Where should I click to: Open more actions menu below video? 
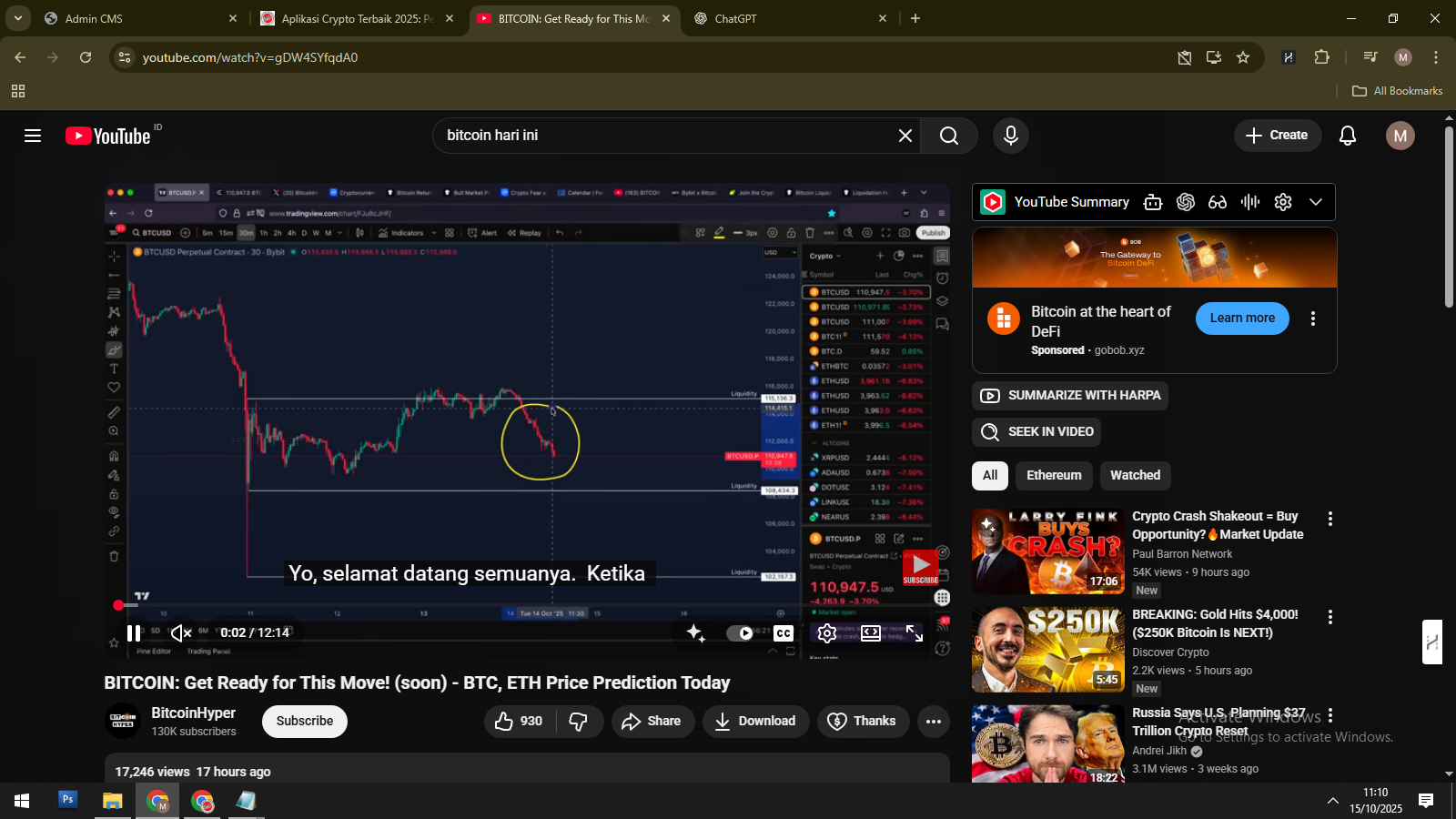(933, 722)
